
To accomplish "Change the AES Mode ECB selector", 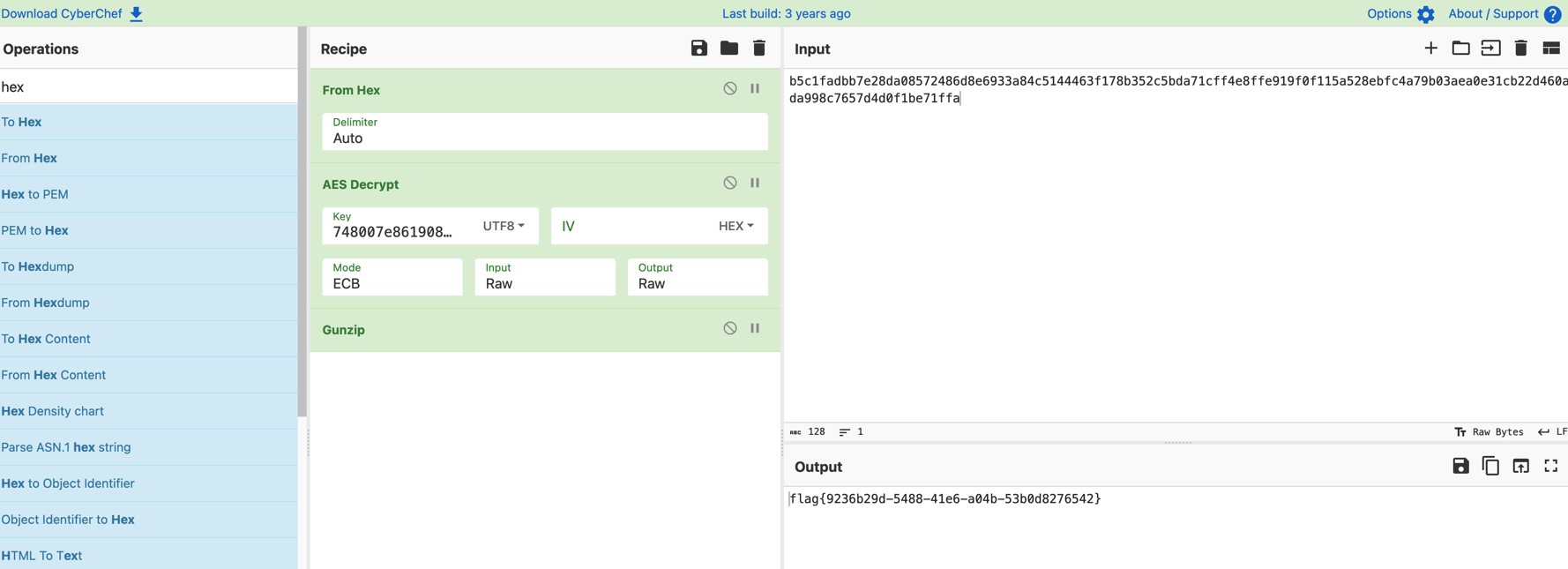I will point(392,277).
